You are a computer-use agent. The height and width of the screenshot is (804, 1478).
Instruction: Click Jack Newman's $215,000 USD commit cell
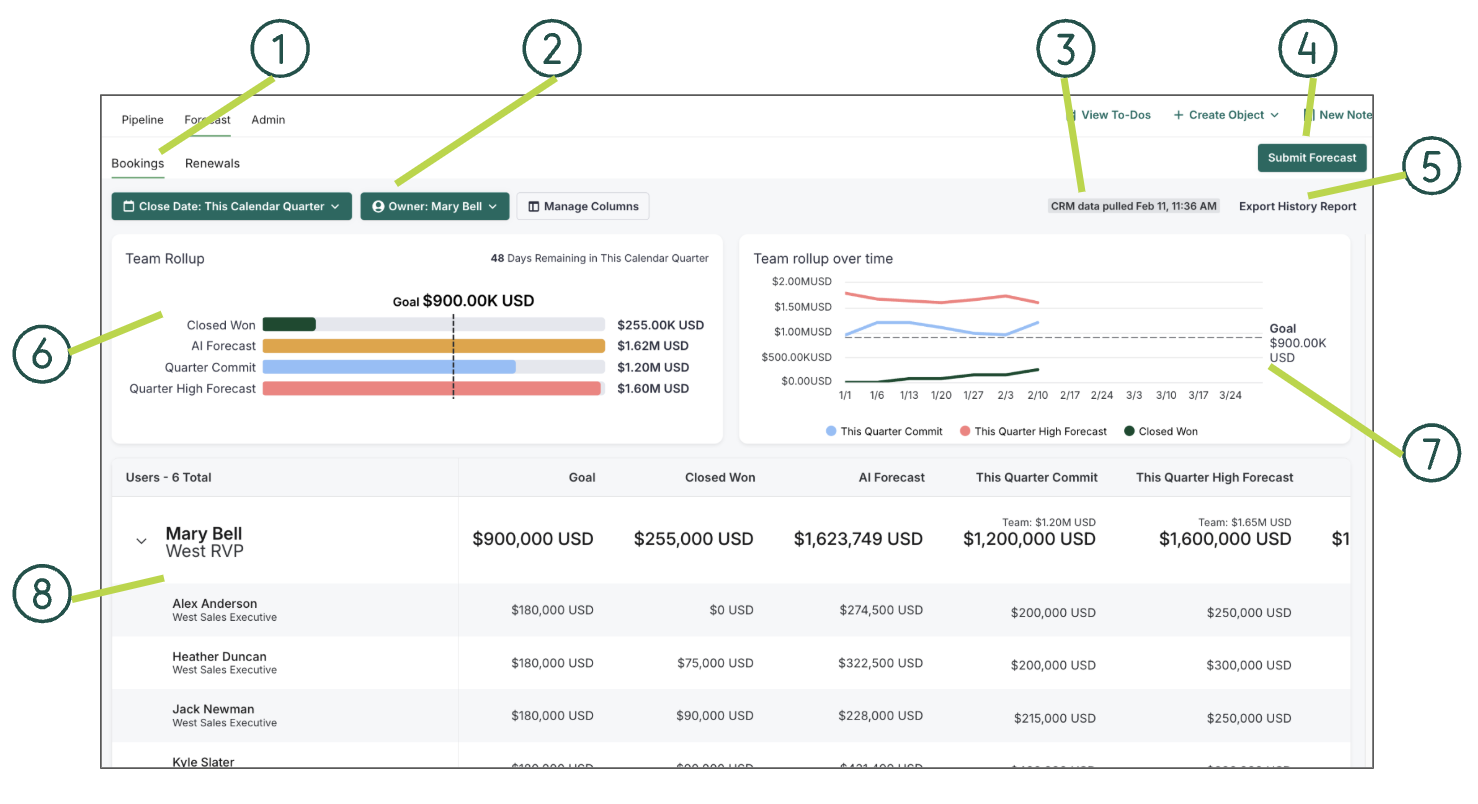(1055, 718)
